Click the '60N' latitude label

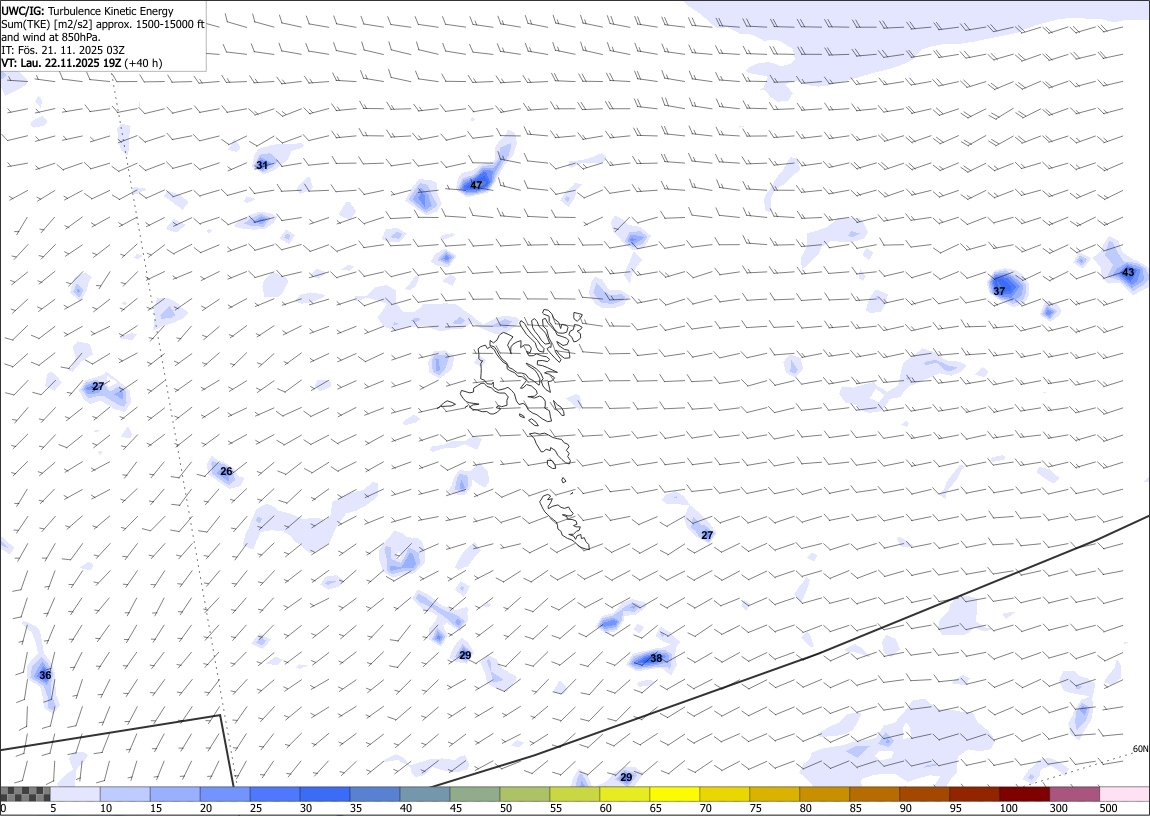[x=1140, y=749]
